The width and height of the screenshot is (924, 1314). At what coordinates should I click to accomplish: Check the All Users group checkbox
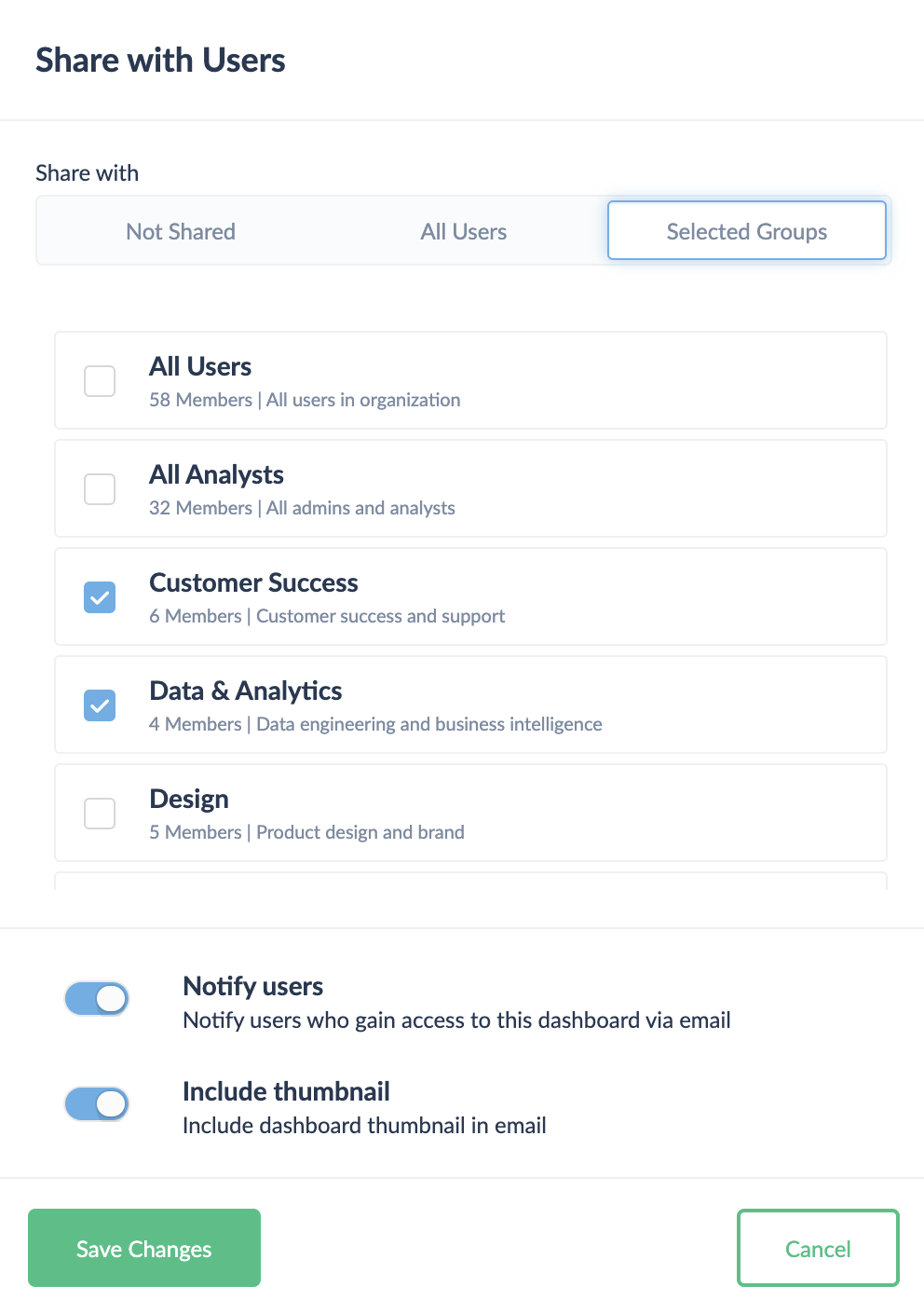pos(100,380)
